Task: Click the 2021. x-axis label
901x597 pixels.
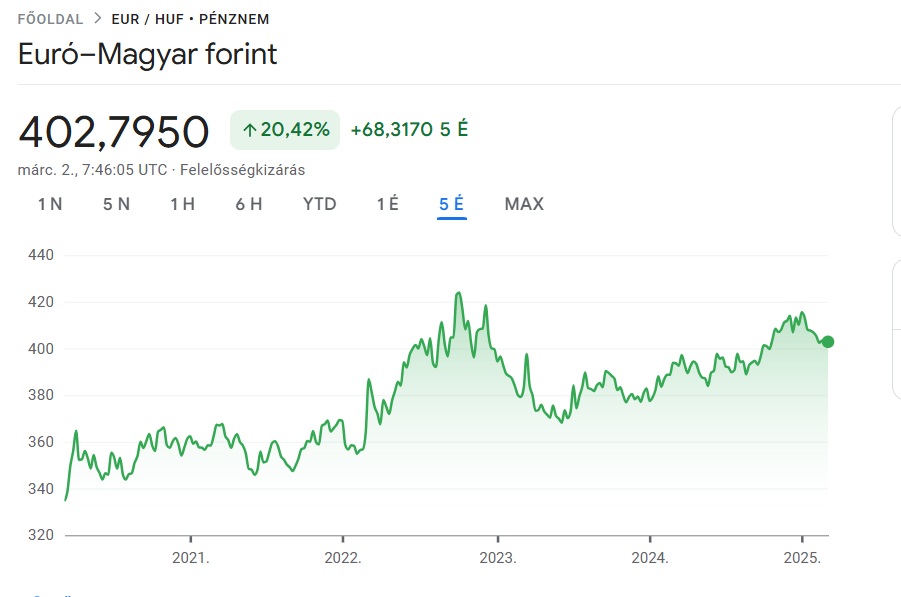Action: click(x=191, y=557)
